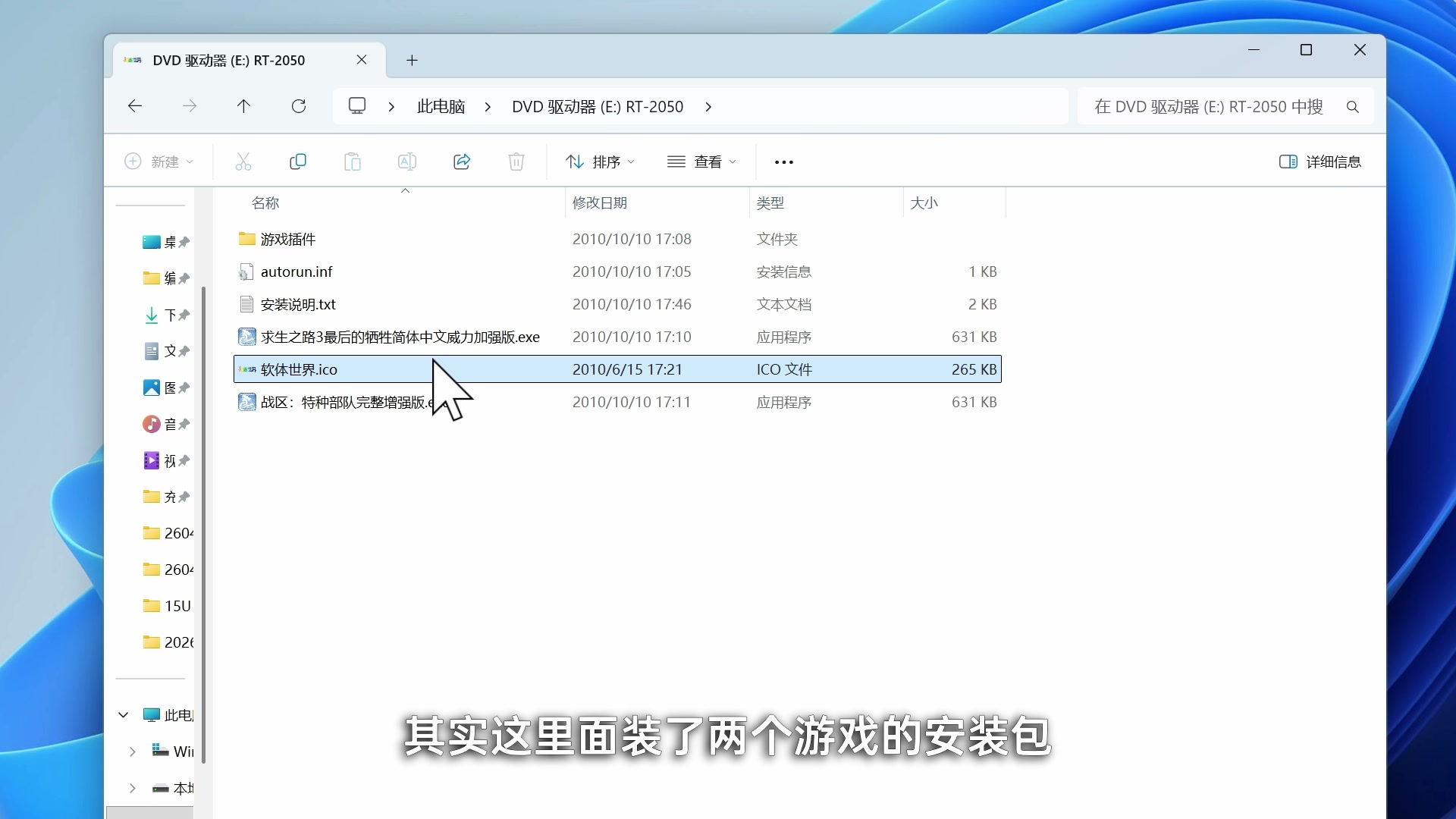Select the Music item in sidebar

pyautogui.click(x=166, y=424)
